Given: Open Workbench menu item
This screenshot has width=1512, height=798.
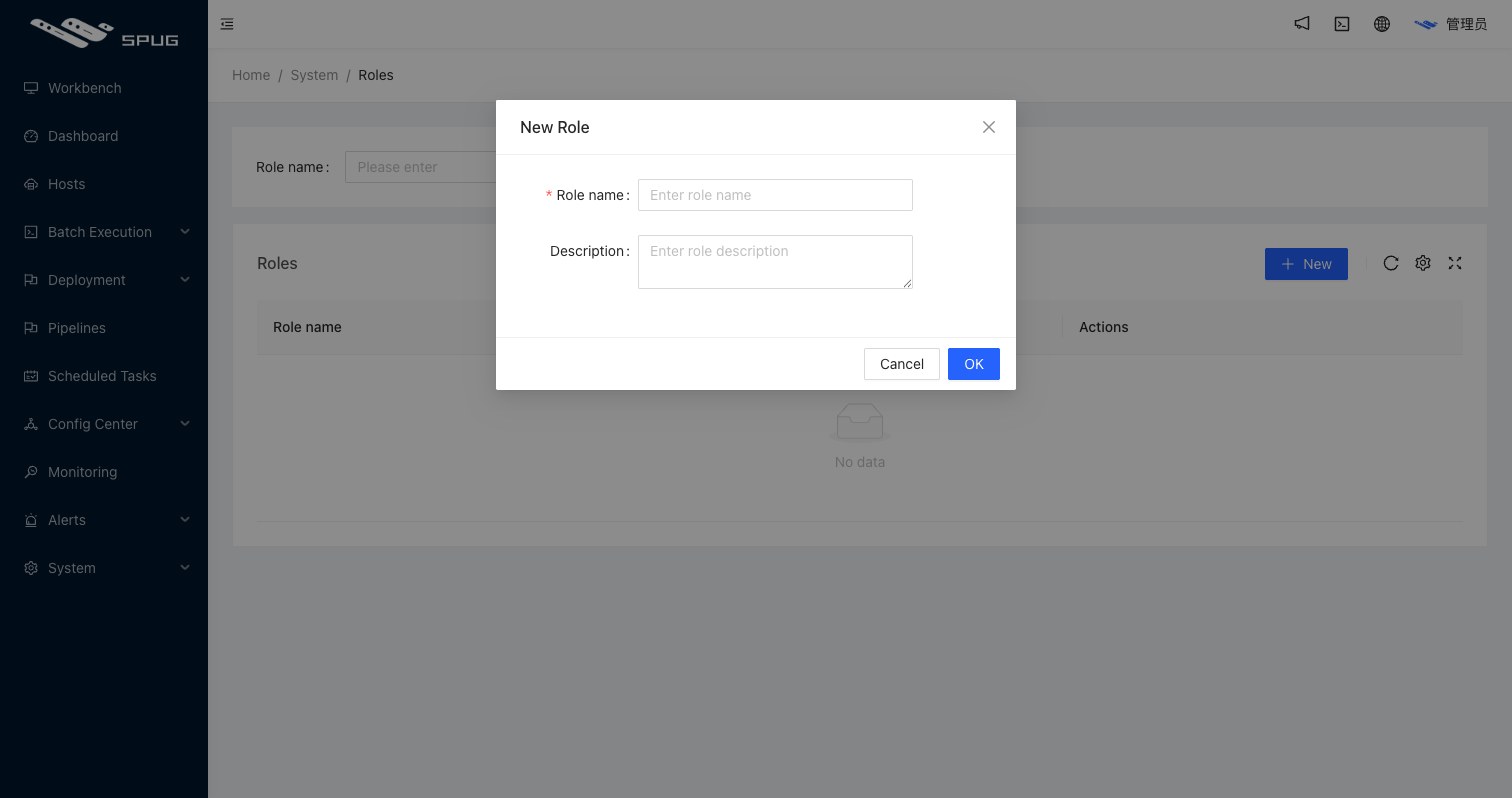Looking at the screenshot, I should (x=104, y=88).
